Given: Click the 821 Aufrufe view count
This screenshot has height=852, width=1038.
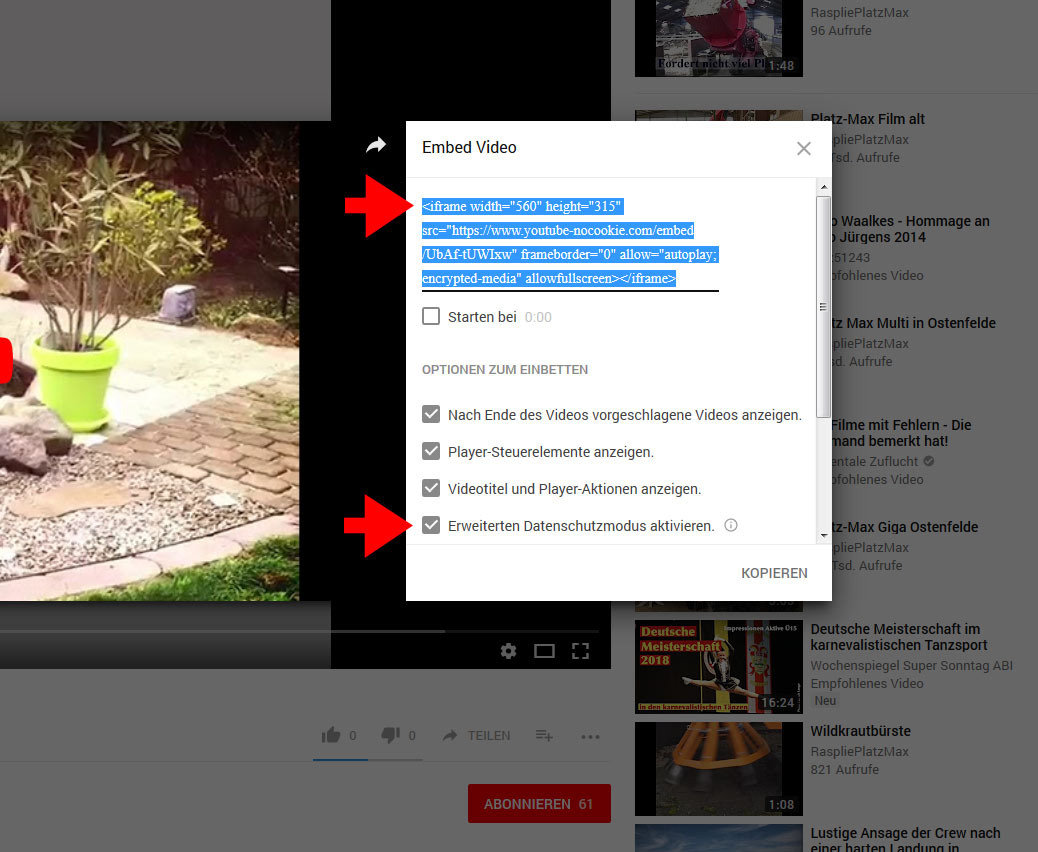Looking at the screenshot, I should [x=845, y=769].
